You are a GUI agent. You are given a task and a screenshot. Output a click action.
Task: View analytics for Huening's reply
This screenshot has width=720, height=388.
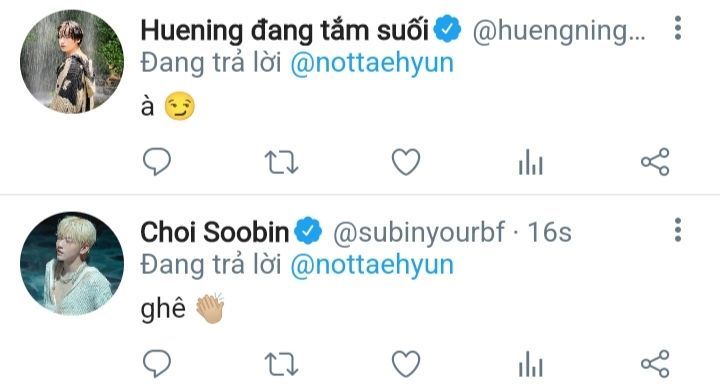click(531, 162)
